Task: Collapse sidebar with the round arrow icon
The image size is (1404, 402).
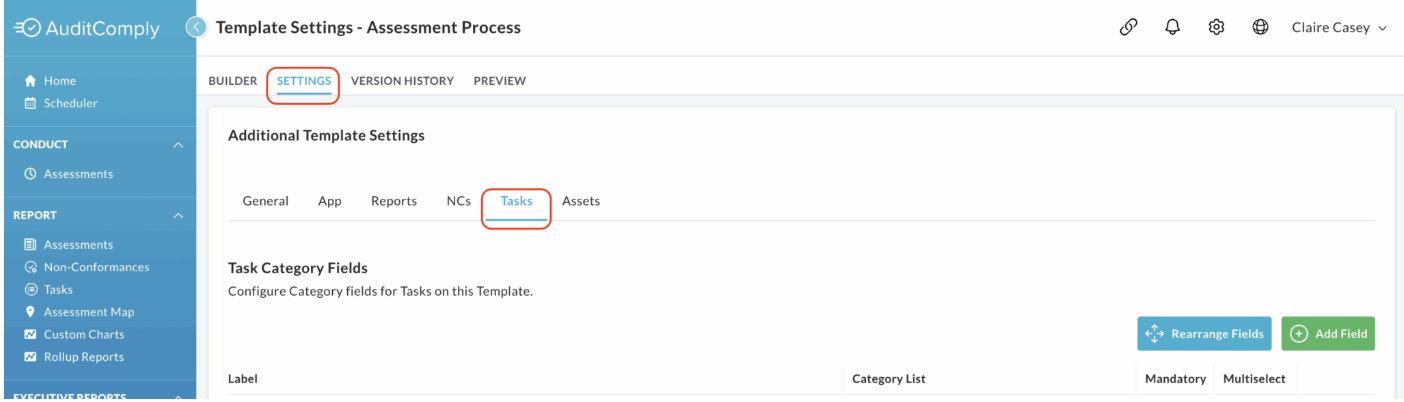Action: pos(197,28)
